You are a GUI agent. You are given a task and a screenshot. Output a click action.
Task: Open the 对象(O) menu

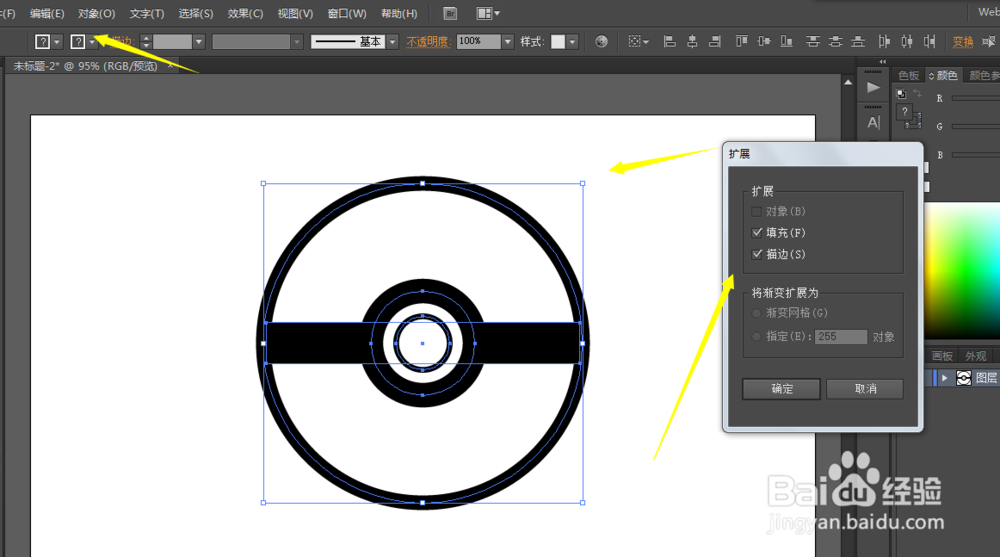96,13
